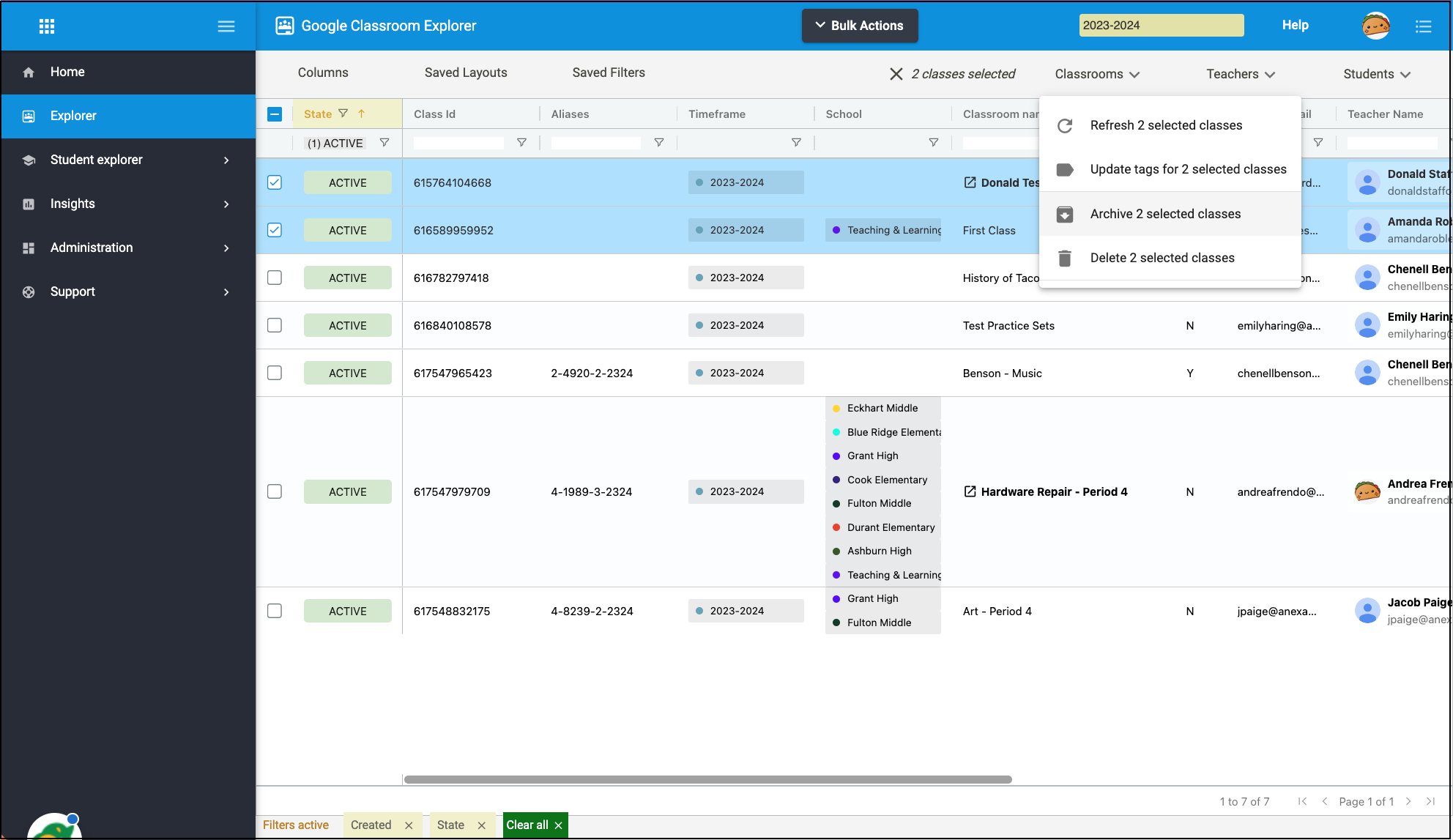Collapse sidebar with hamburger menu icon

click(226, 26)
